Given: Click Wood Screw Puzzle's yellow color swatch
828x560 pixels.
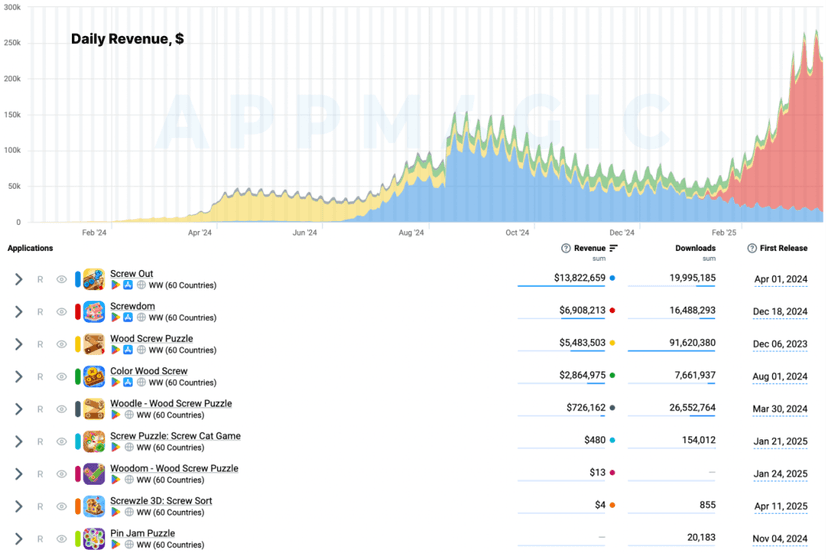Looking at the screenshot, I should [x=78, y=344].
